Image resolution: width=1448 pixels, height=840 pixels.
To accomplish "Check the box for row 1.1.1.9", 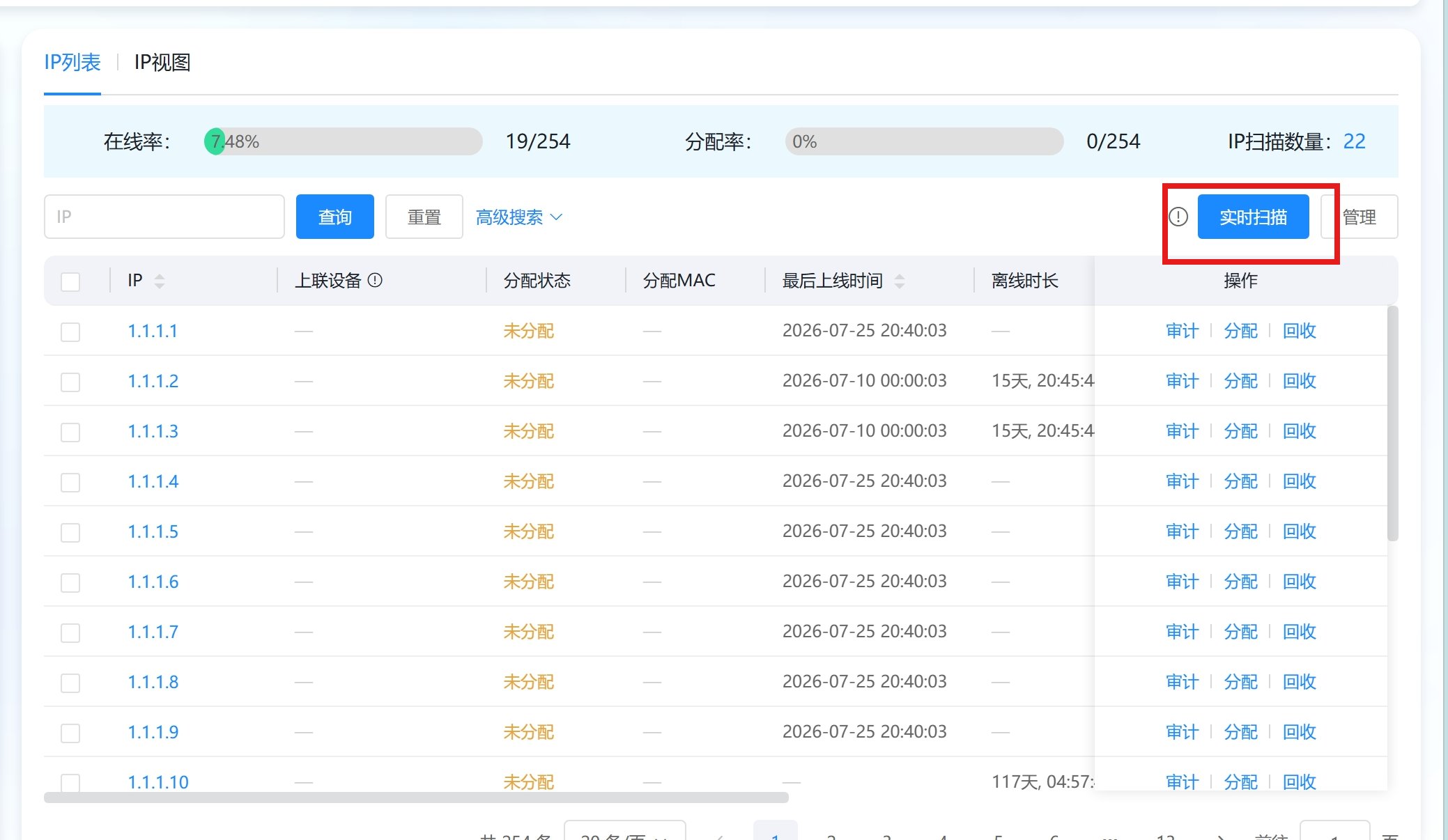I will (x=70, y=733).
